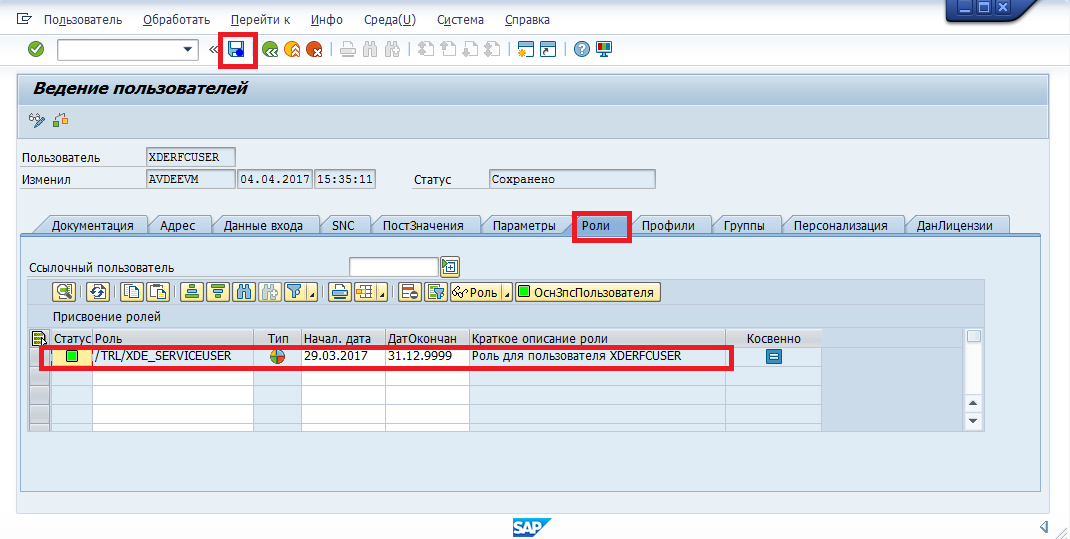Click the red Cancel icon
The width and height of the screenshot is (1070, 539).
point(314,49)
